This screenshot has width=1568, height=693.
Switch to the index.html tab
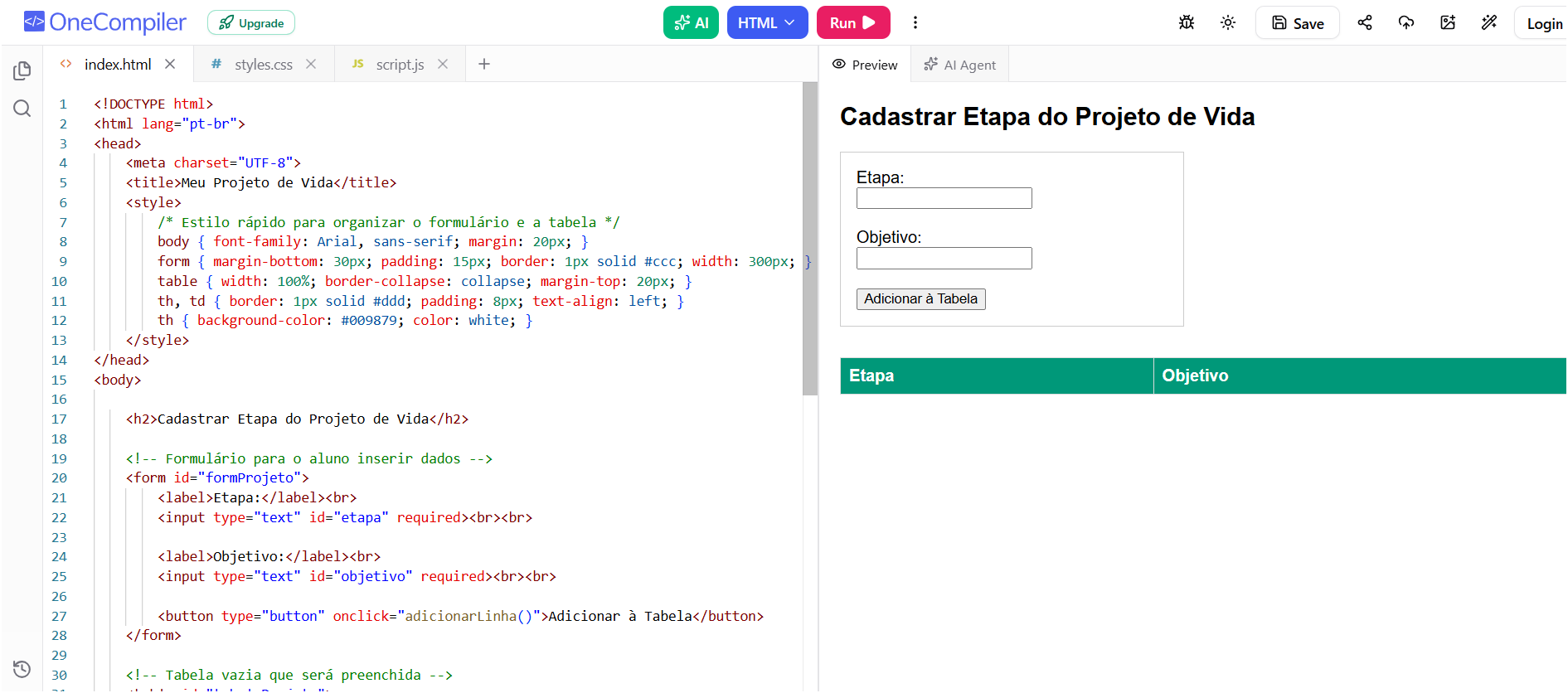click(x=117, y=64)
